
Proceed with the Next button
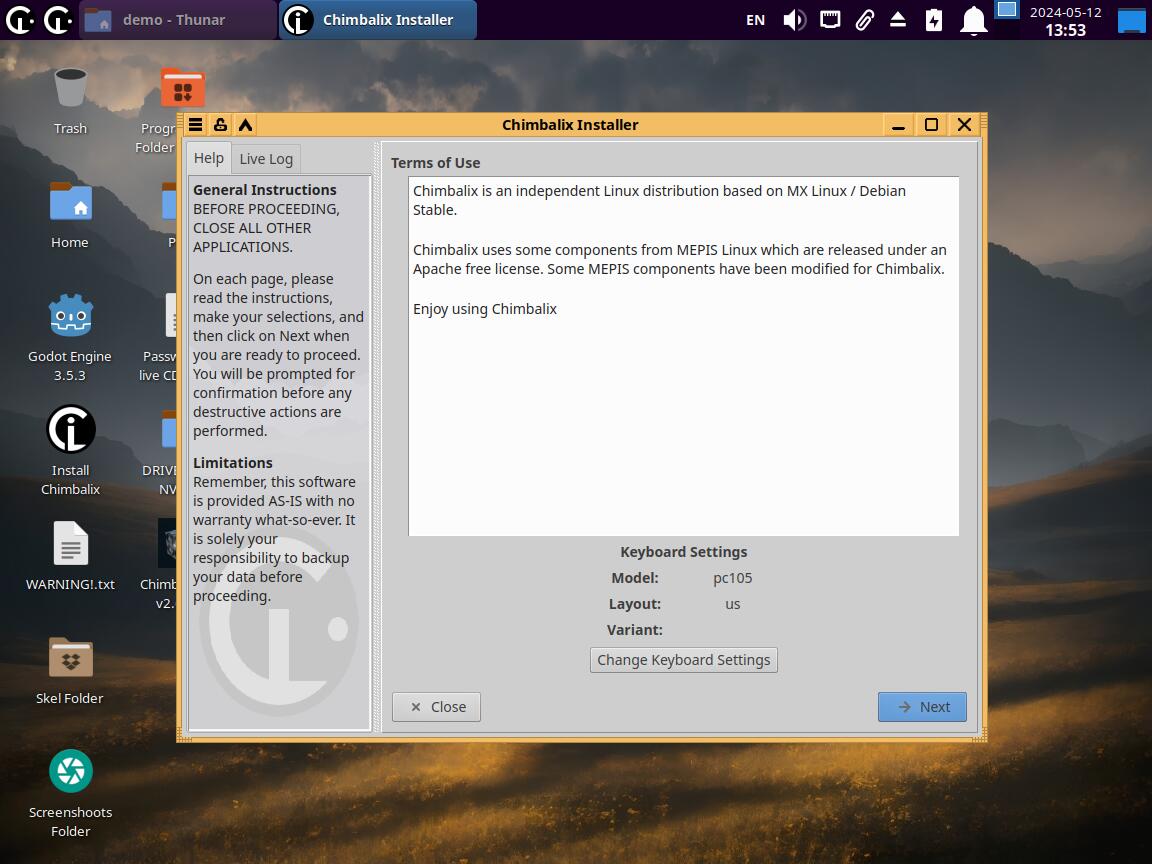[922, 707]
